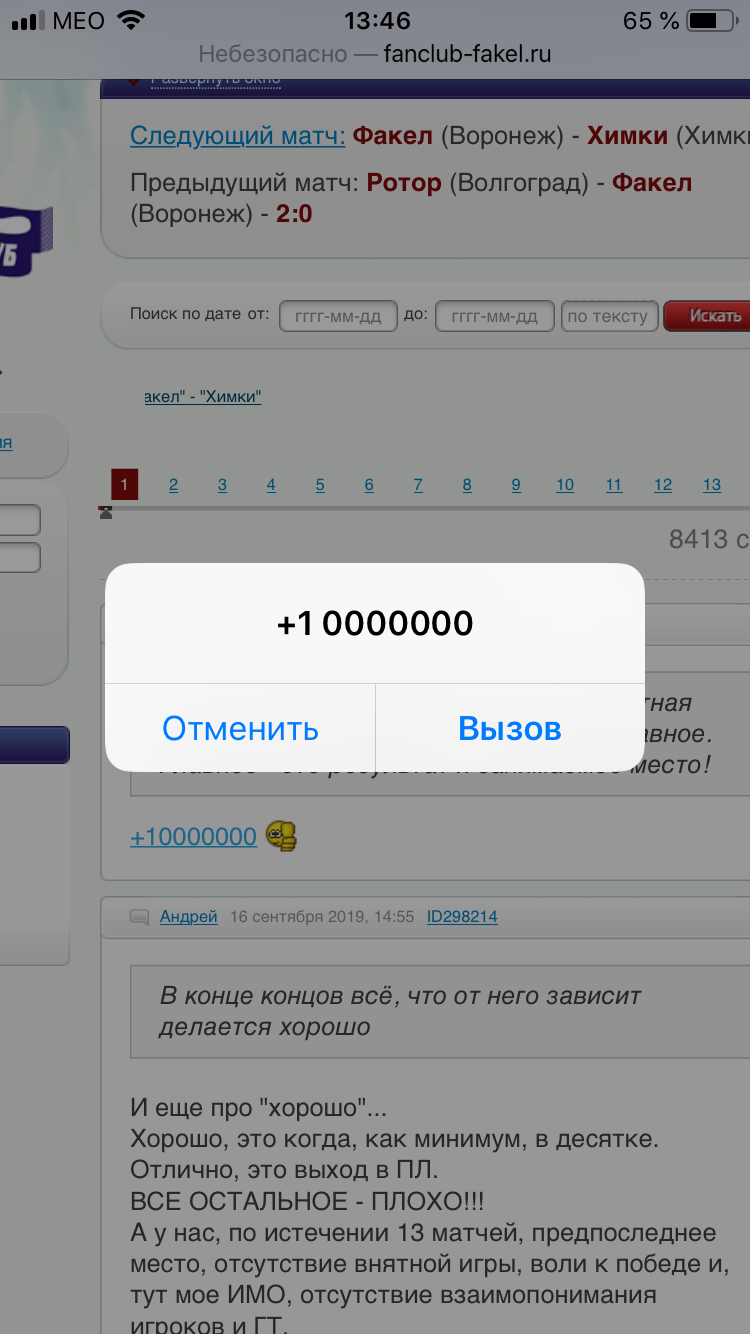Tap the battery status icon
The width and height of the screenshot is (750, 1334).
click(710, 20)
